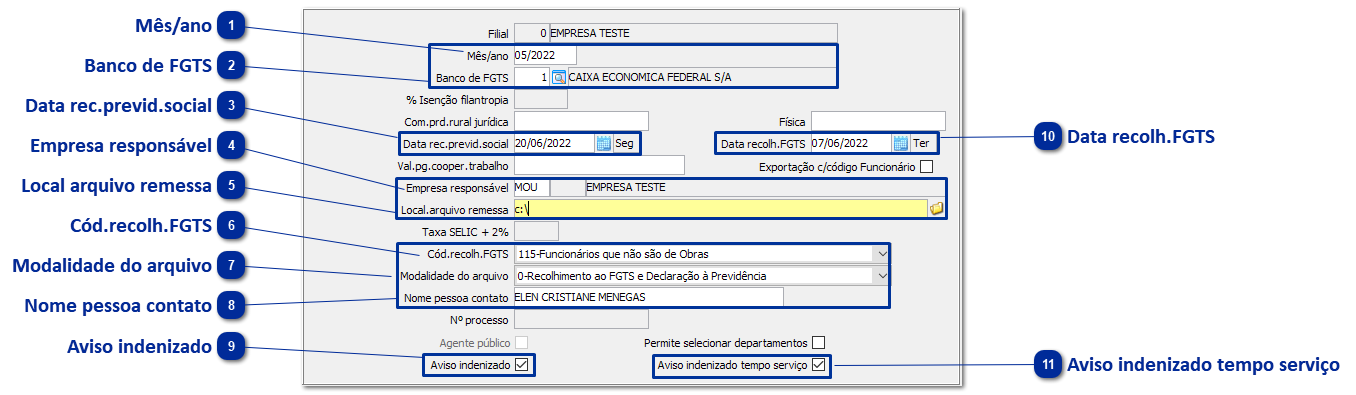Click Com.prd.rural jurídica input field
The image size is (1356, 395).
pyautogui.click(x=581, y=121)
